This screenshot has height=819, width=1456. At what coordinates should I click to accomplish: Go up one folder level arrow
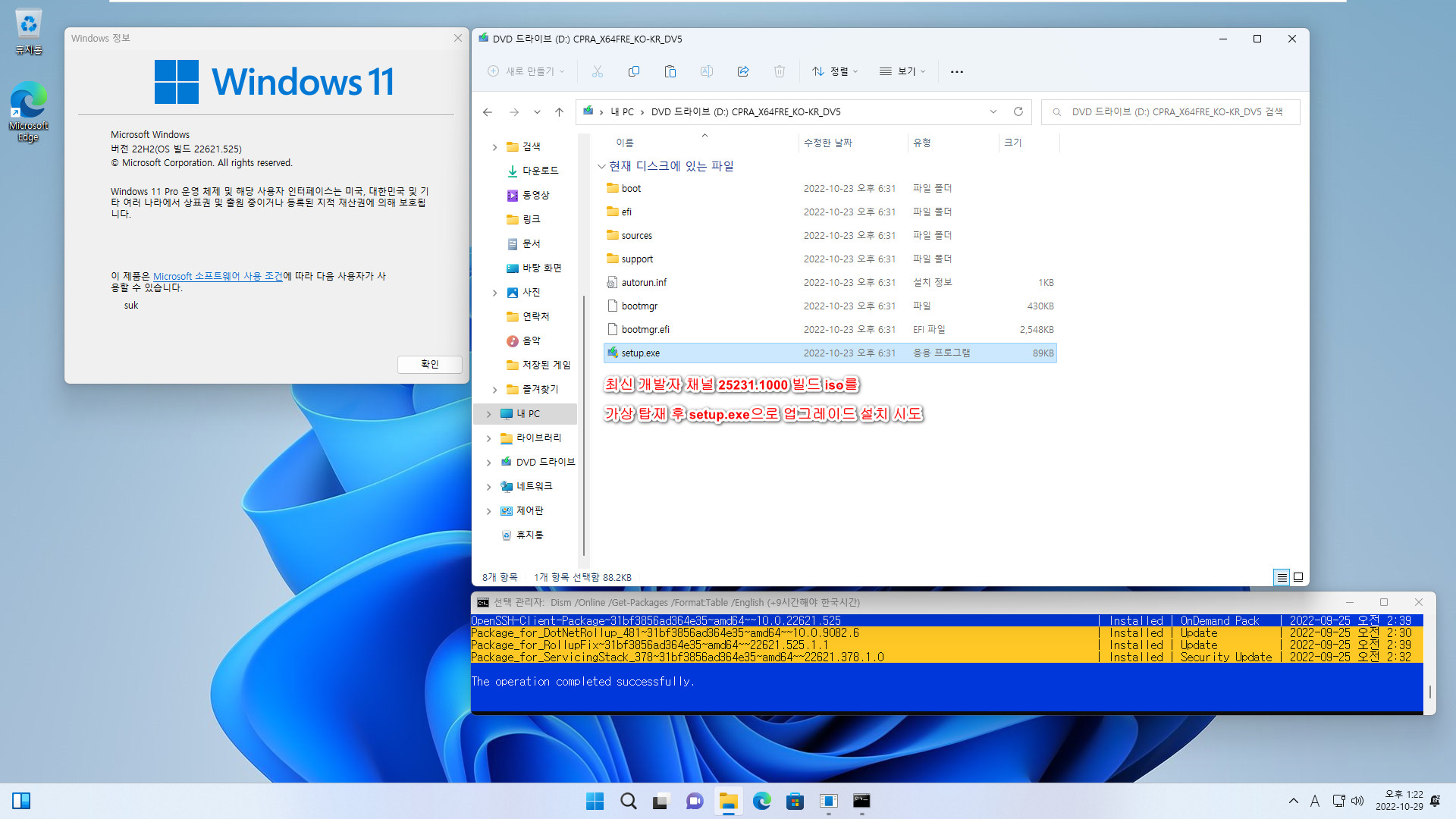[x=559, y=112]
